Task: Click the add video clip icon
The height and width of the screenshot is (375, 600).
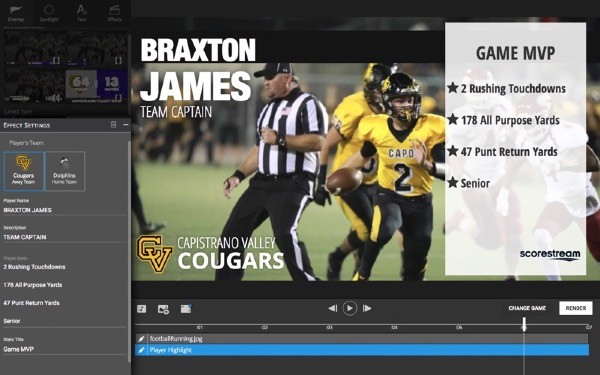Action: [x=186, y=309]
